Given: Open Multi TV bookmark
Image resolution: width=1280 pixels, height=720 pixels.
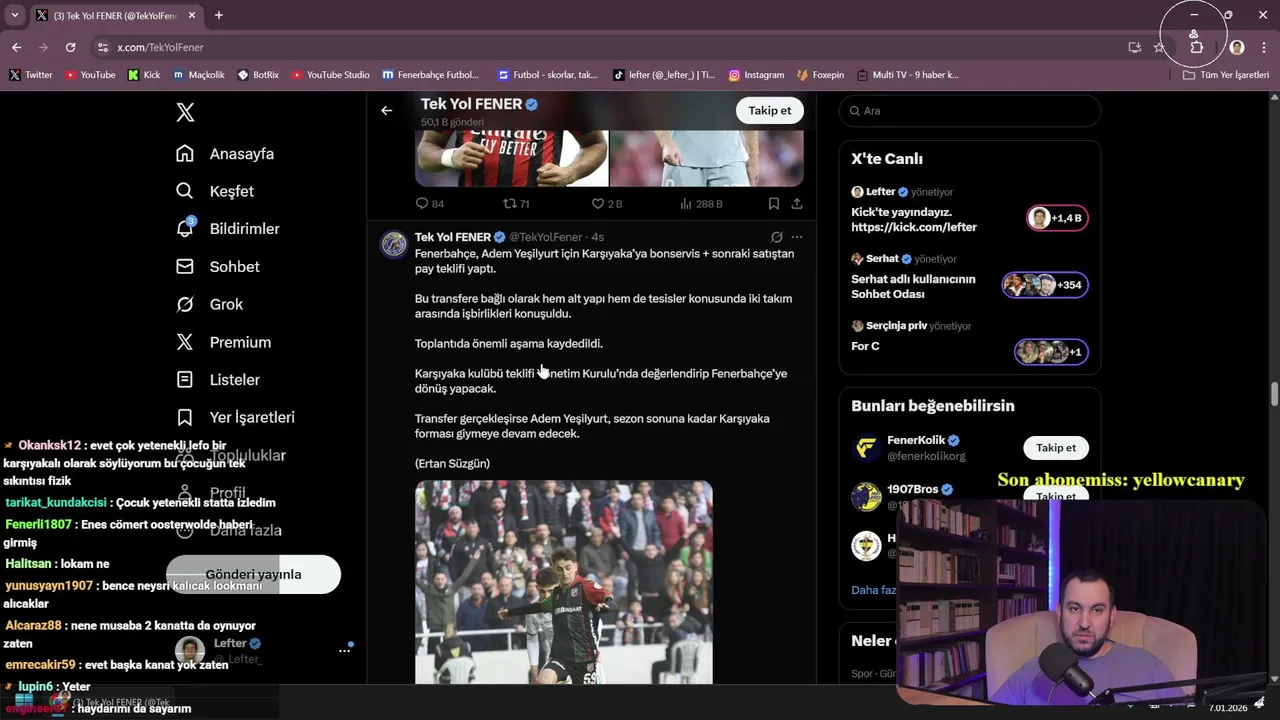Looking at the screenshot, I should 907,75.
